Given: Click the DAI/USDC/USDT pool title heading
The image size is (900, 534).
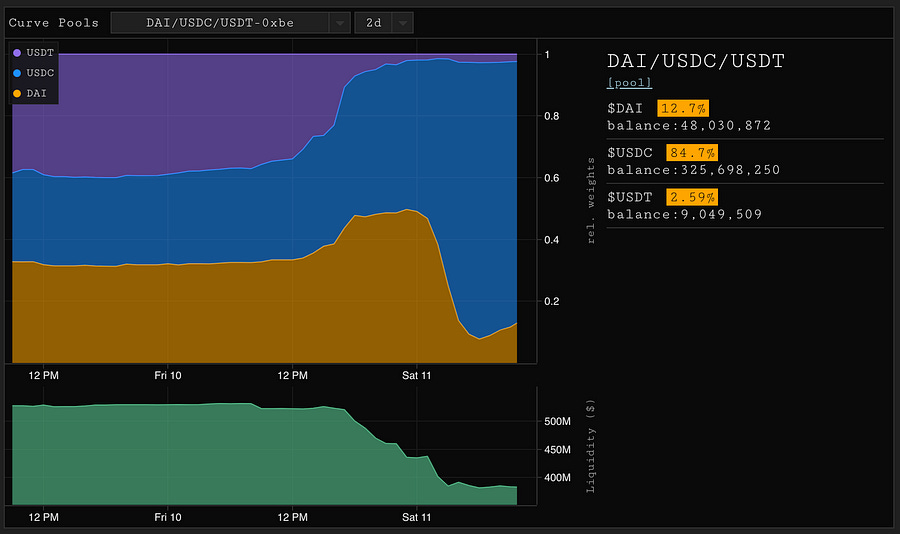Looking at the screenshot, I should [x=696, y=61].
